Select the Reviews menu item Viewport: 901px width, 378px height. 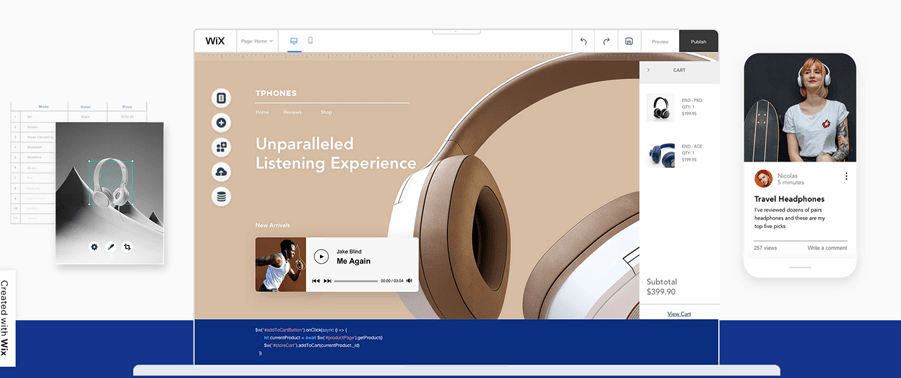point(292,113)
